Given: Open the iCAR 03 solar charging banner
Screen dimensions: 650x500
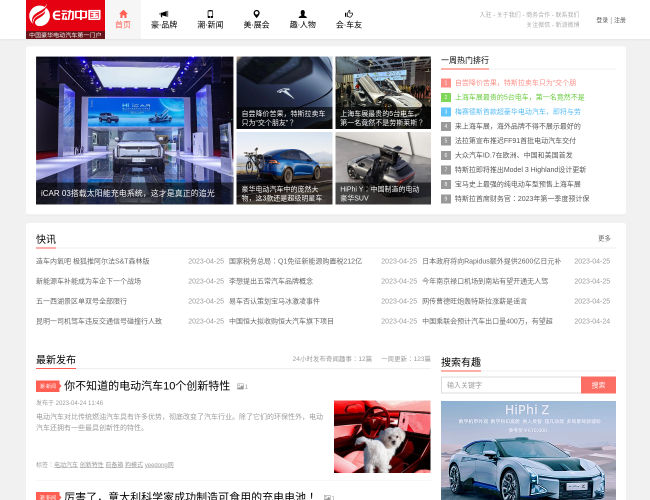Looking at the screenshot, I should point(133,130).
